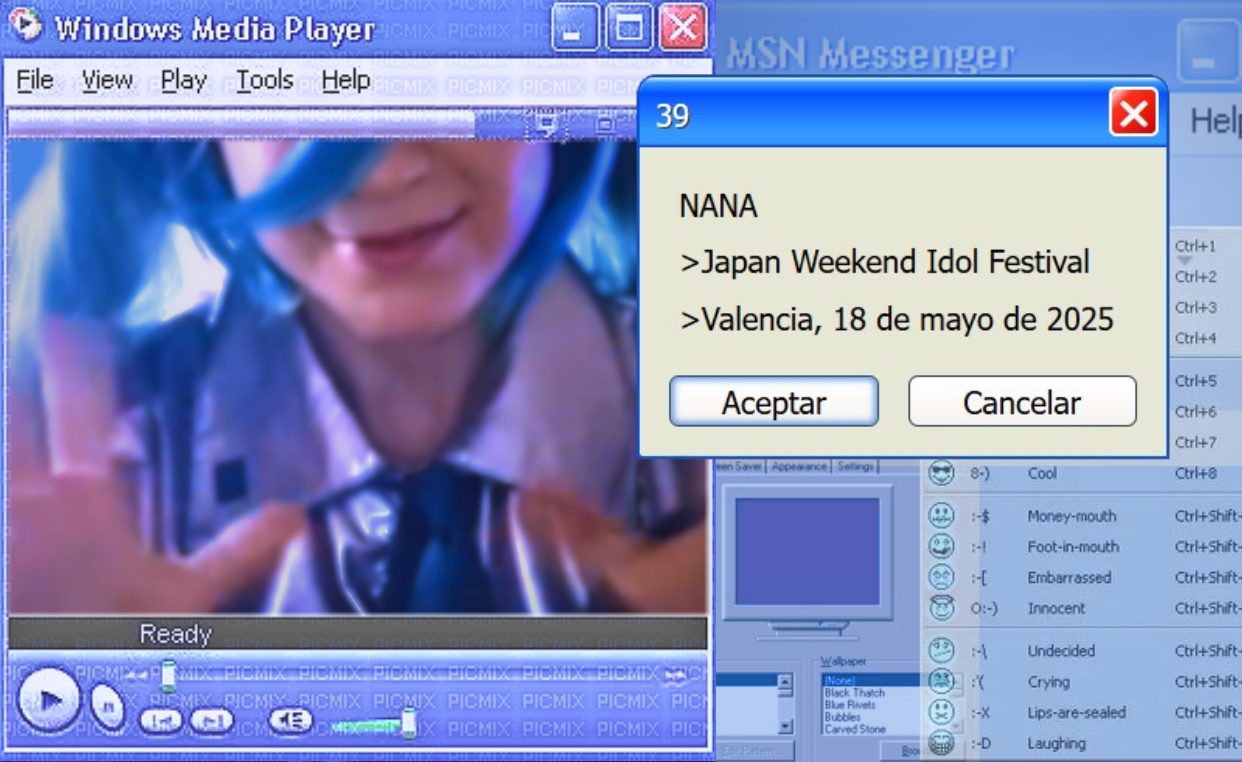Skip to next track in Media Player
This screenshot has height=762, width=1242.
[x=211, y=720]
